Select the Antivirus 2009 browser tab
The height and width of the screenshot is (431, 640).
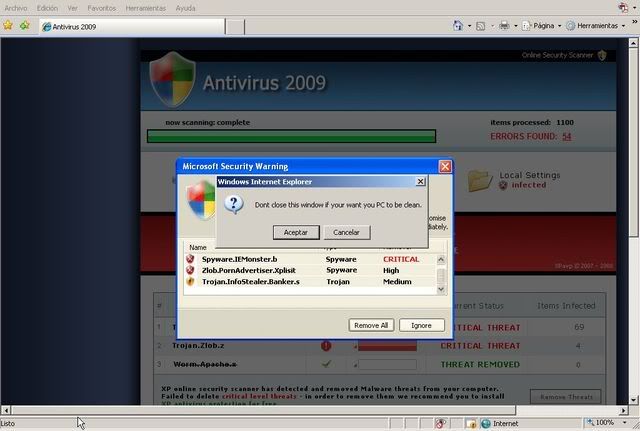click(131, 27)
